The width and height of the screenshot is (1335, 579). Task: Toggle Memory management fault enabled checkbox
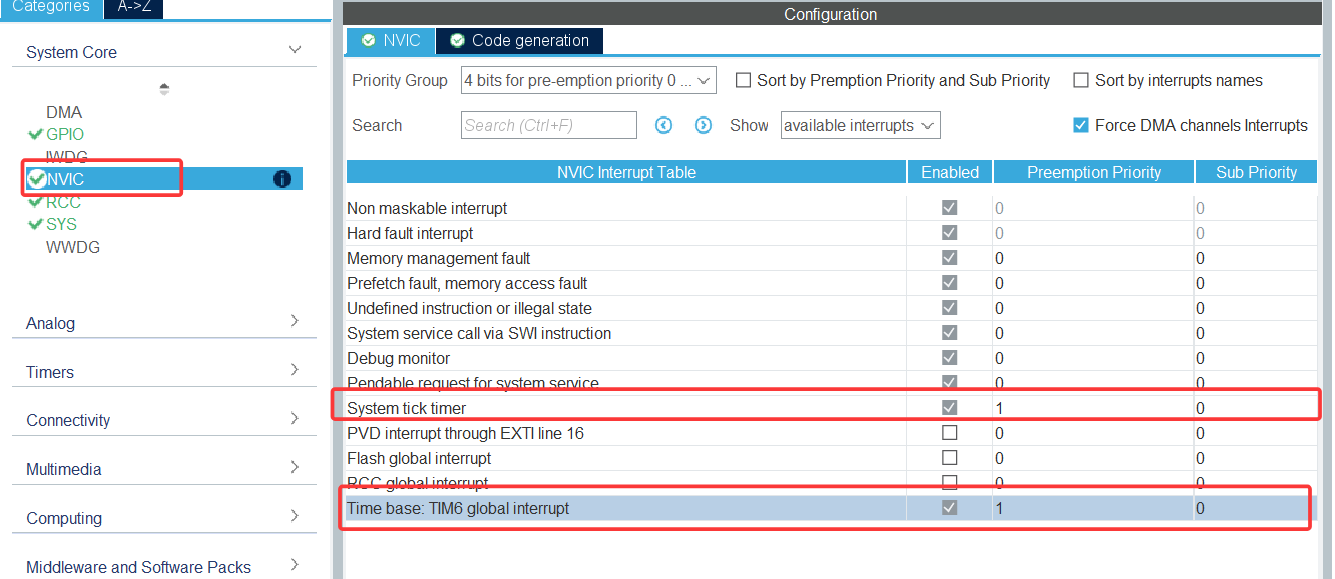click(x=950, y=258)
